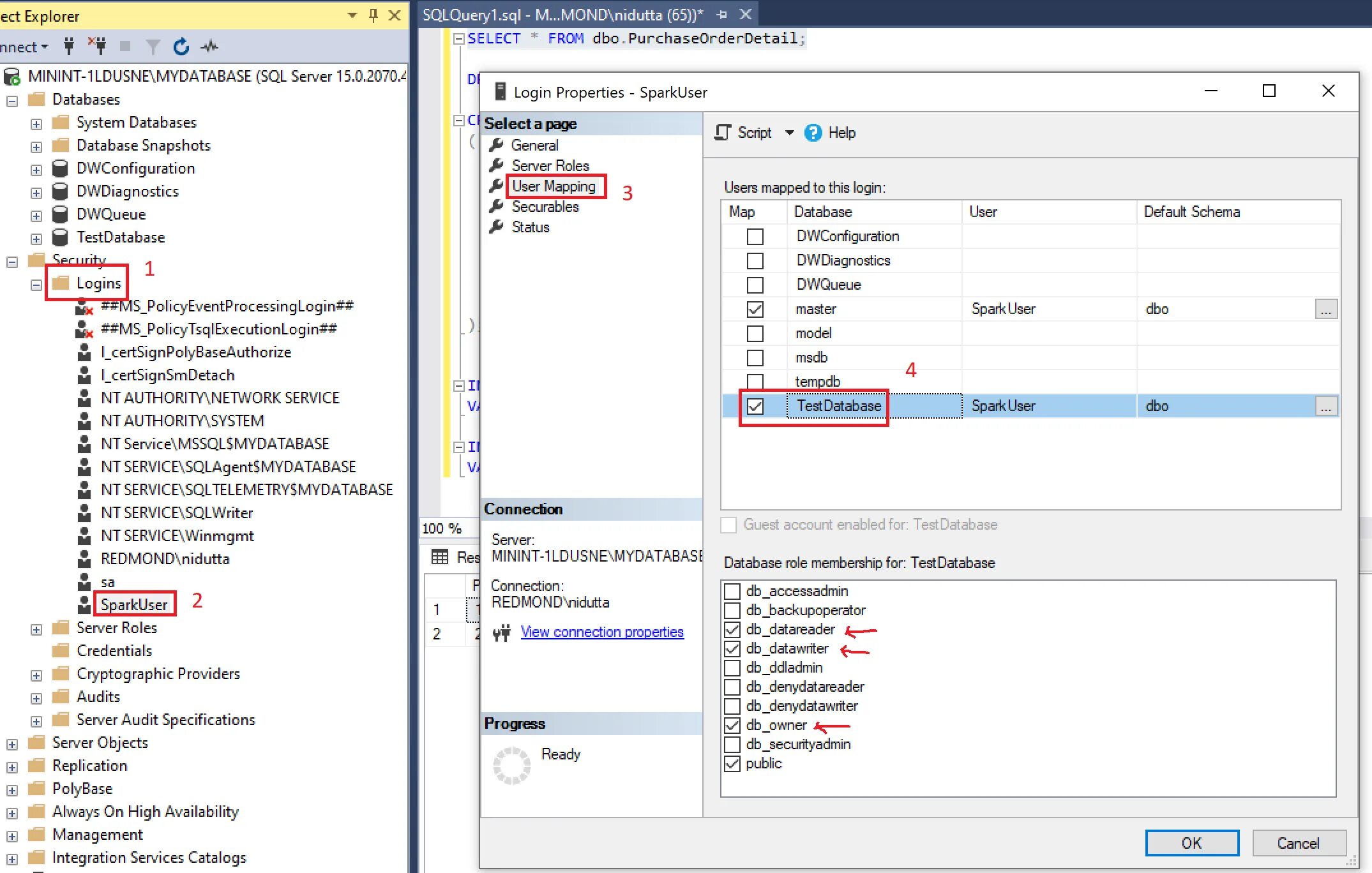Screen dimensions: 1372x873
Task: Click the Script icon in dialog toolbar
Action: 723,132
